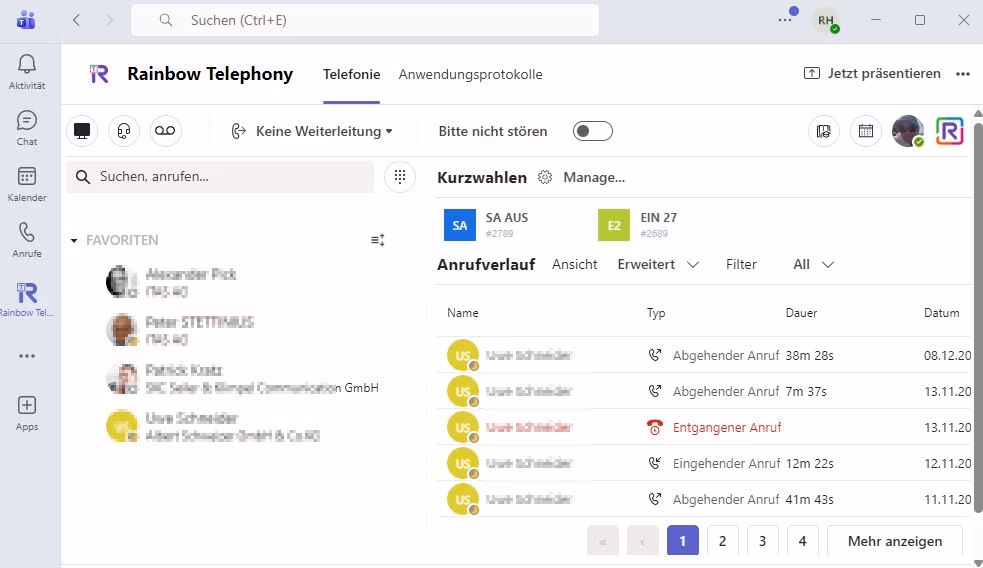Click the favorites sort icon
The height and width of the screenshot is (568, 983).
[377, 240]
